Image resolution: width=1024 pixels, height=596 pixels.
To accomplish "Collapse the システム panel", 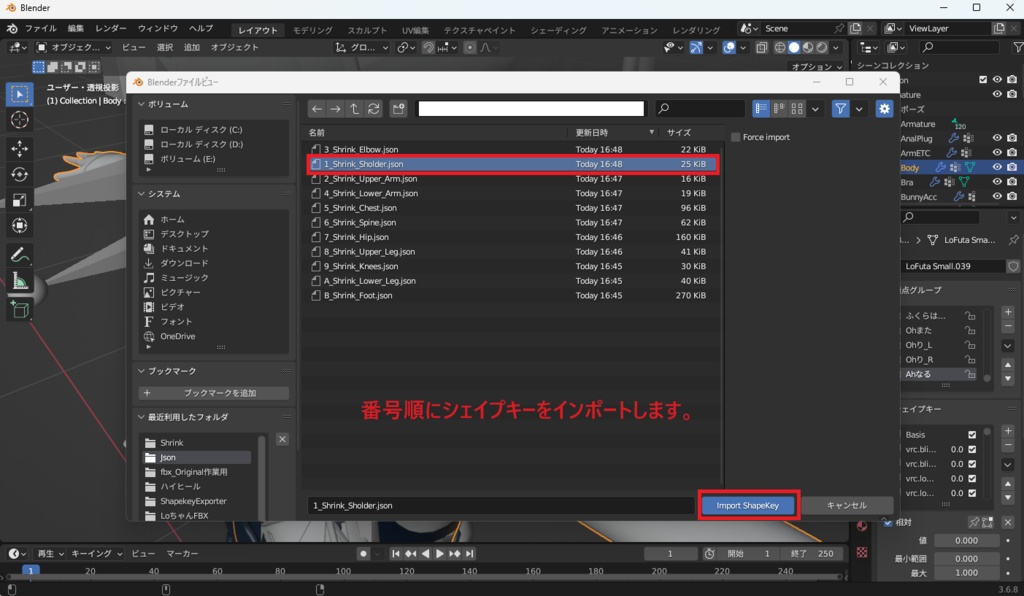I will pos(141,194).
